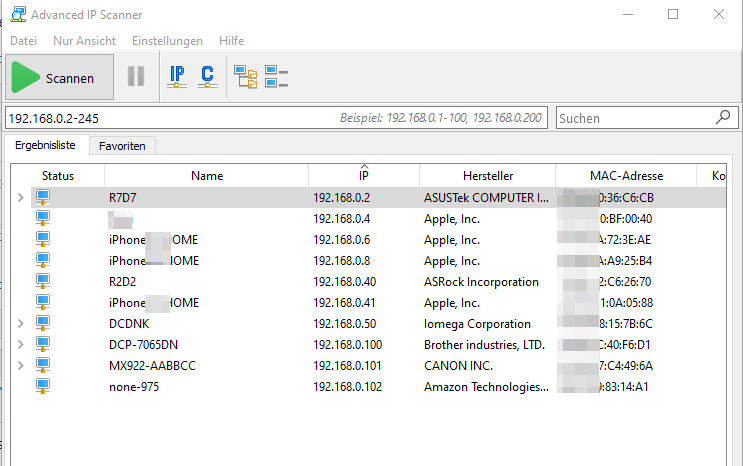Click the ASUSTek COMPUTER manufacturer cell
This screenshot has height=466, width=743.
(486, 198)
